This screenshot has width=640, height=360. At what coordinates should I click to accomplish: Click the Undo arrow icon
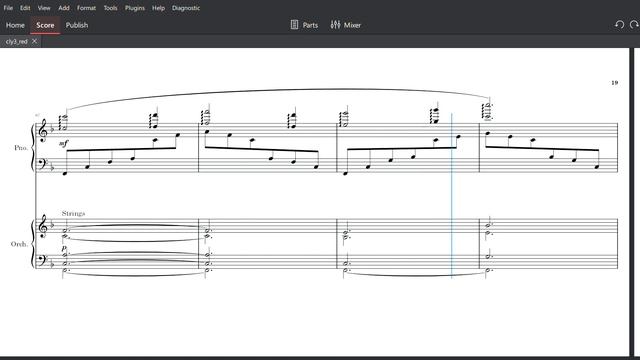click(x=619, y=24)
